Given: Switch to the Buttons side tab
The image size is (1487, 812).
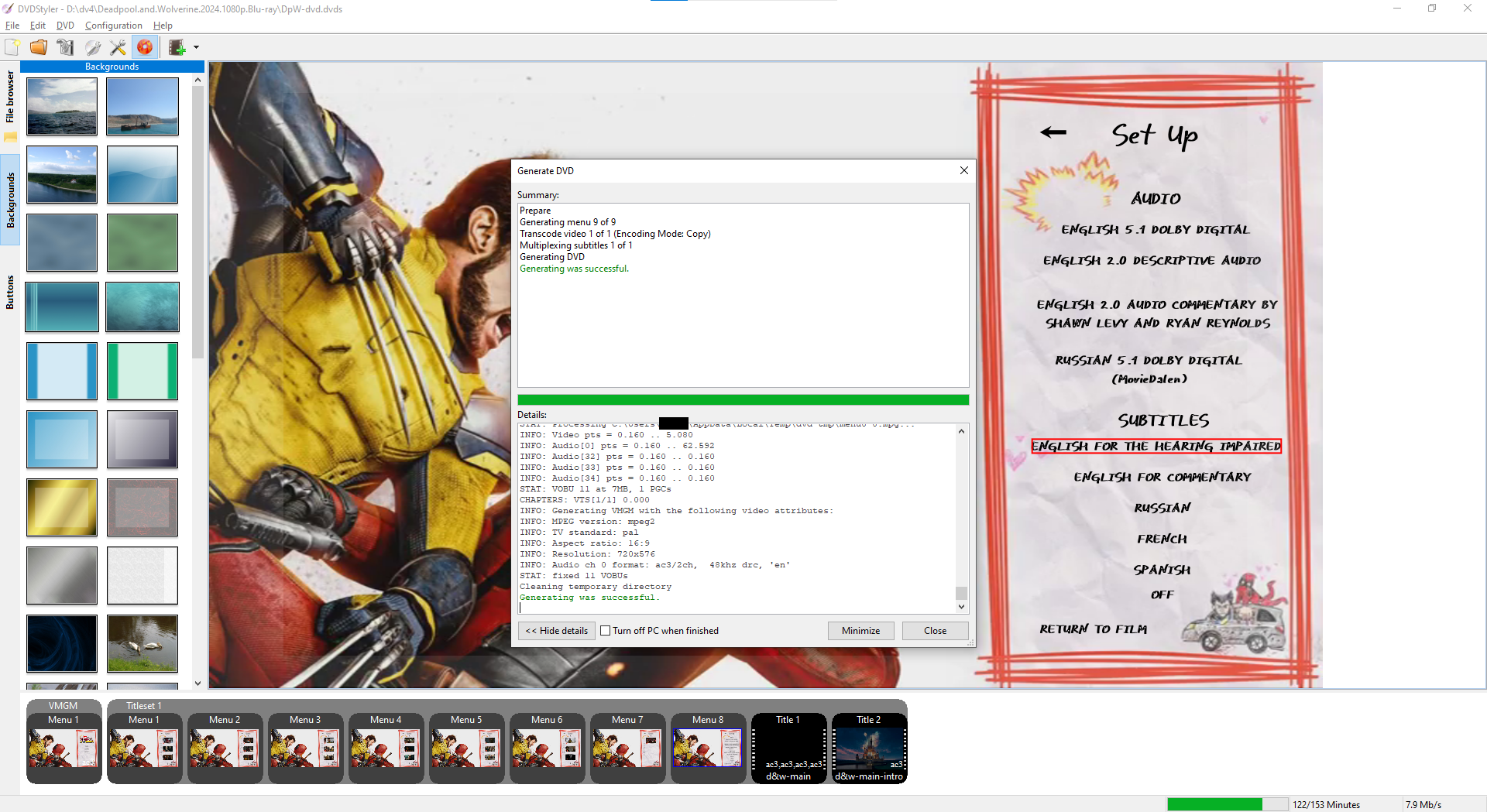Looking at the screenshot, I should pos(10,292).
